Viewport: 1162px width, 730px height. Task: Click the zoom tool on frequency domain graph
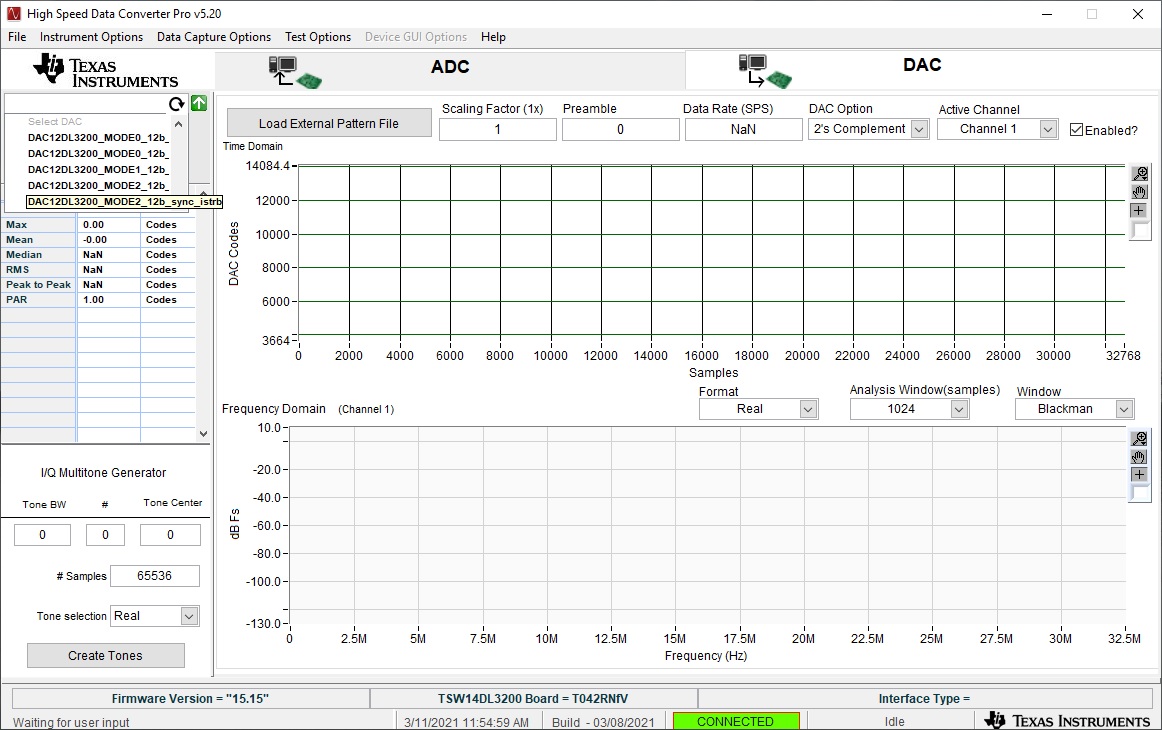(1139, 439)
